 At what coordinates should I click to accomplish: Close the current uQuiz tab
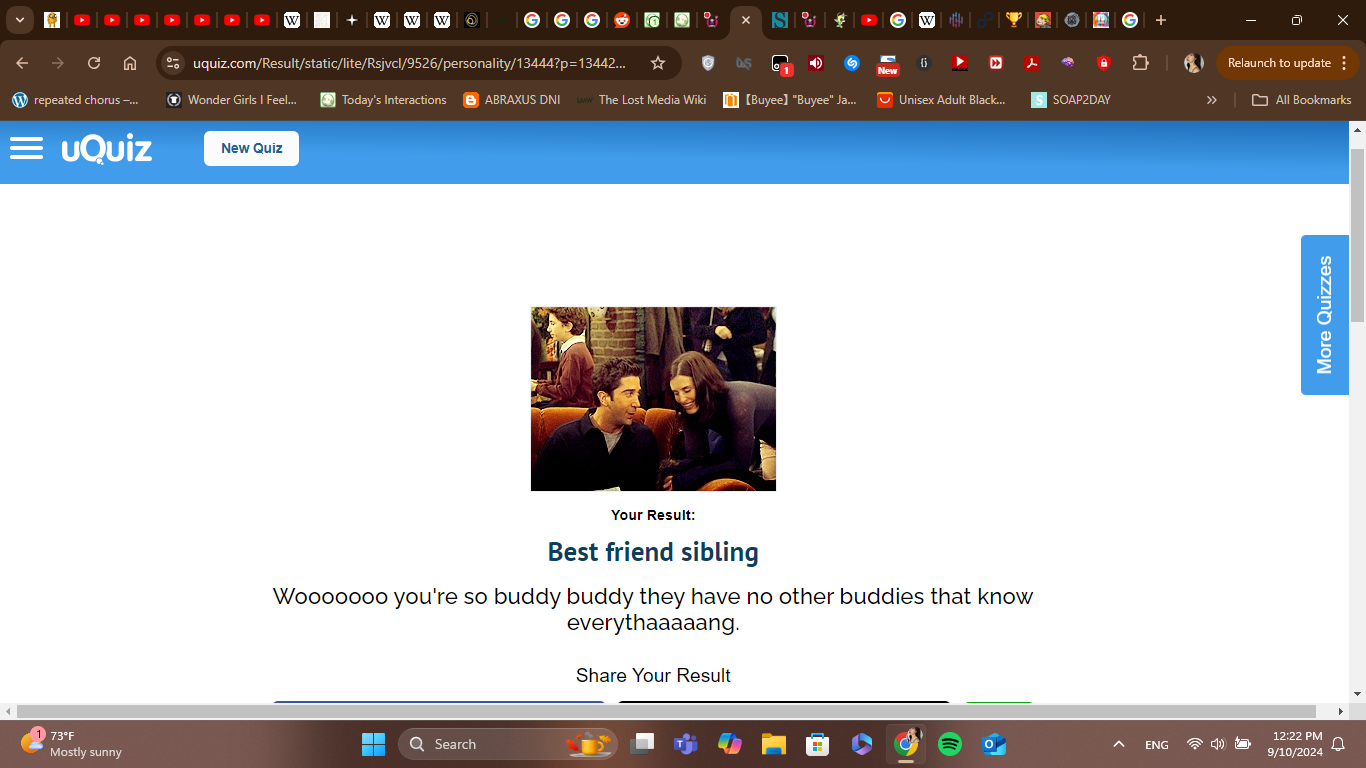746,20
